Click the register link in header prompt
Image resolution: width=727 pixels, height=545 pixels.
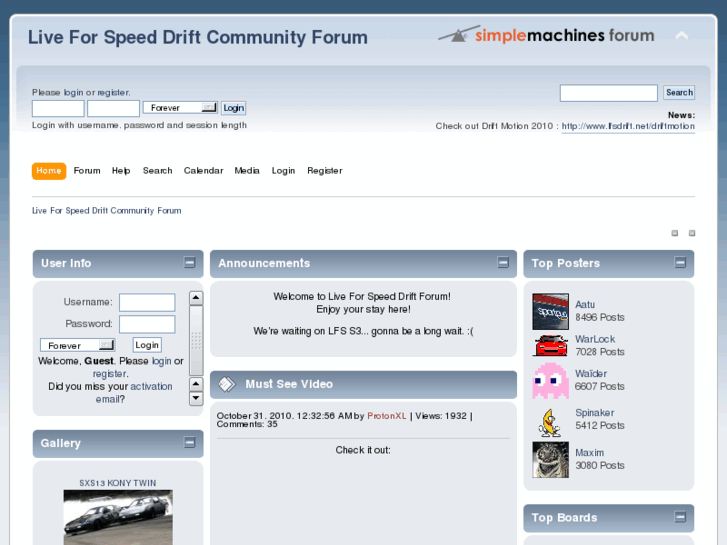(113, 92)
